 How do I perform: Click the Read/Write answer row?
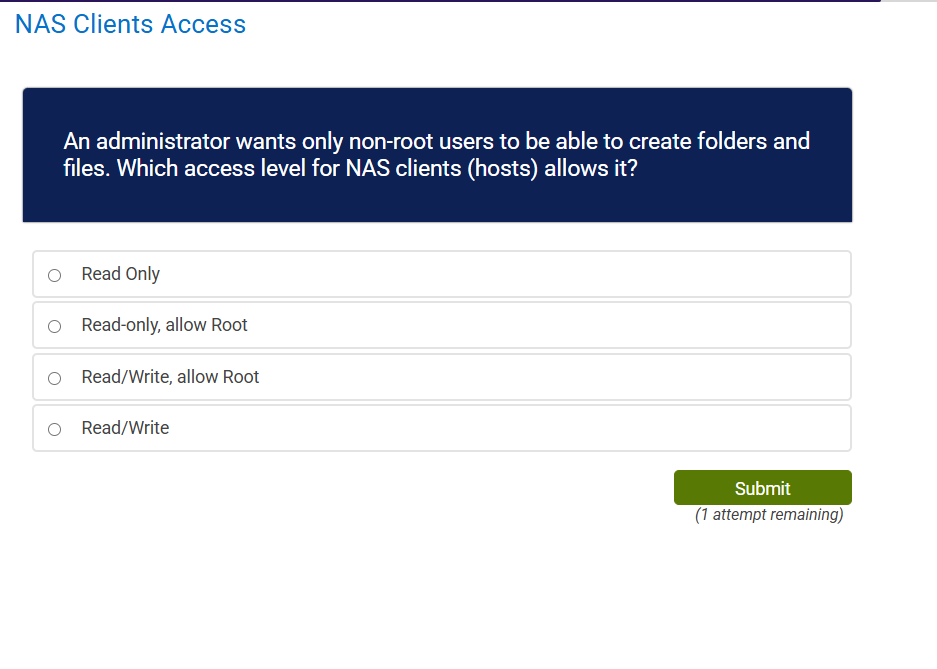(x=441, y=428)
